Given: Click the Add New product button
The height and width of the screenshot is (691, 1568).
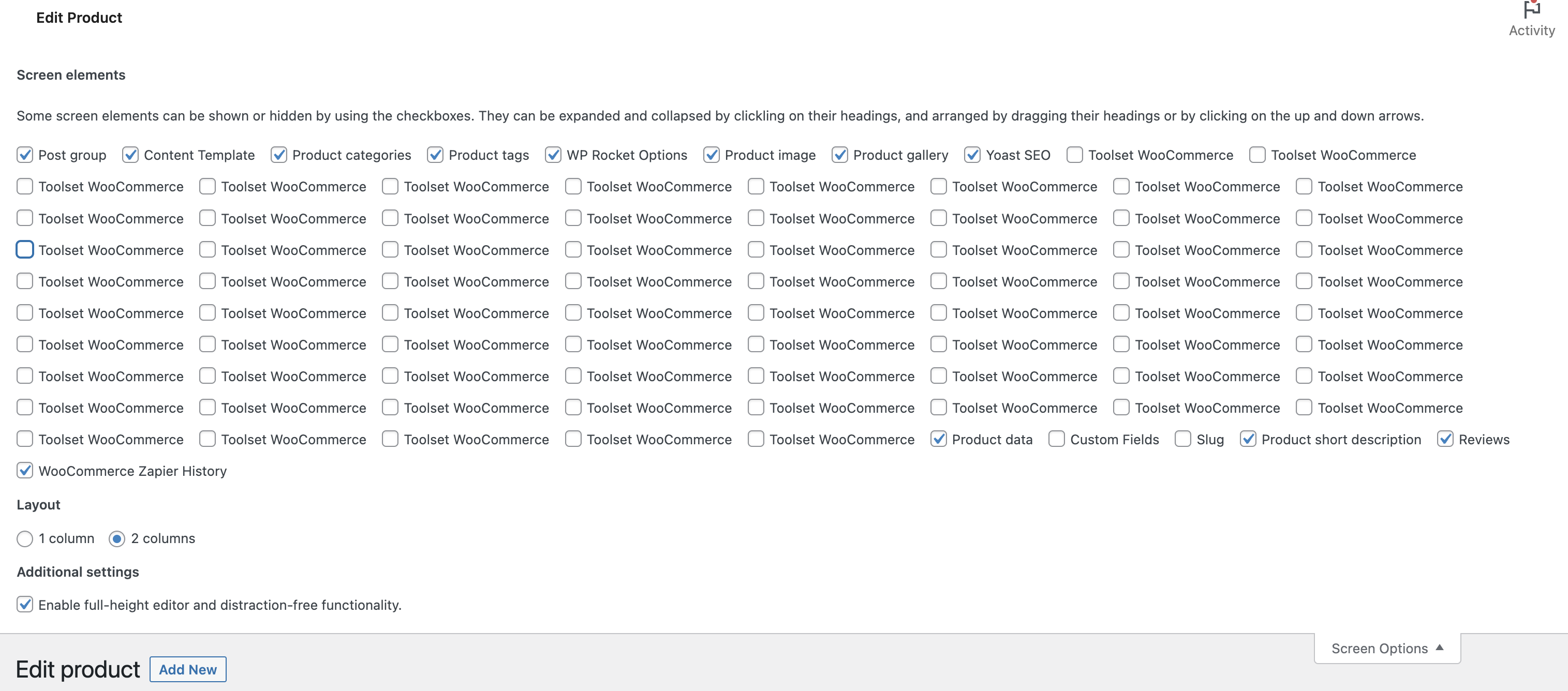Looking at the screenshot, I should tap(188, 669).
